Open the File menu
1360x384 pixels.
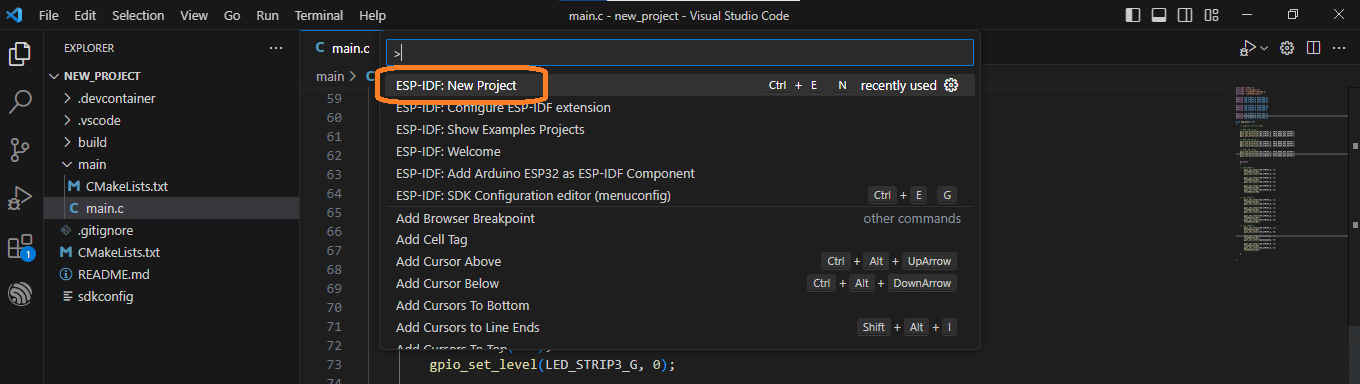point(48,16)
